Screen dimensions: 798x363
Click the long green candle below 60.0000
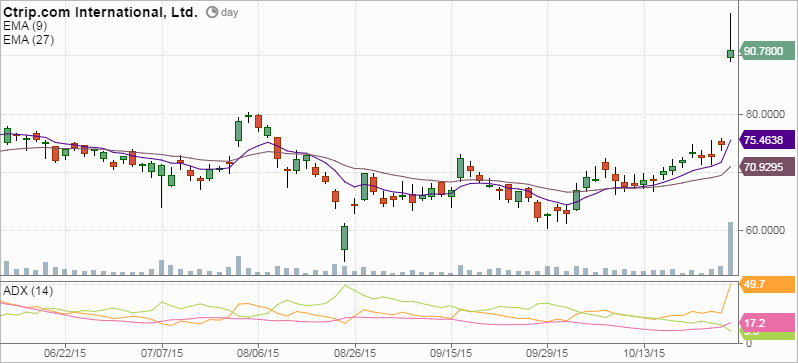coord(345,238)
